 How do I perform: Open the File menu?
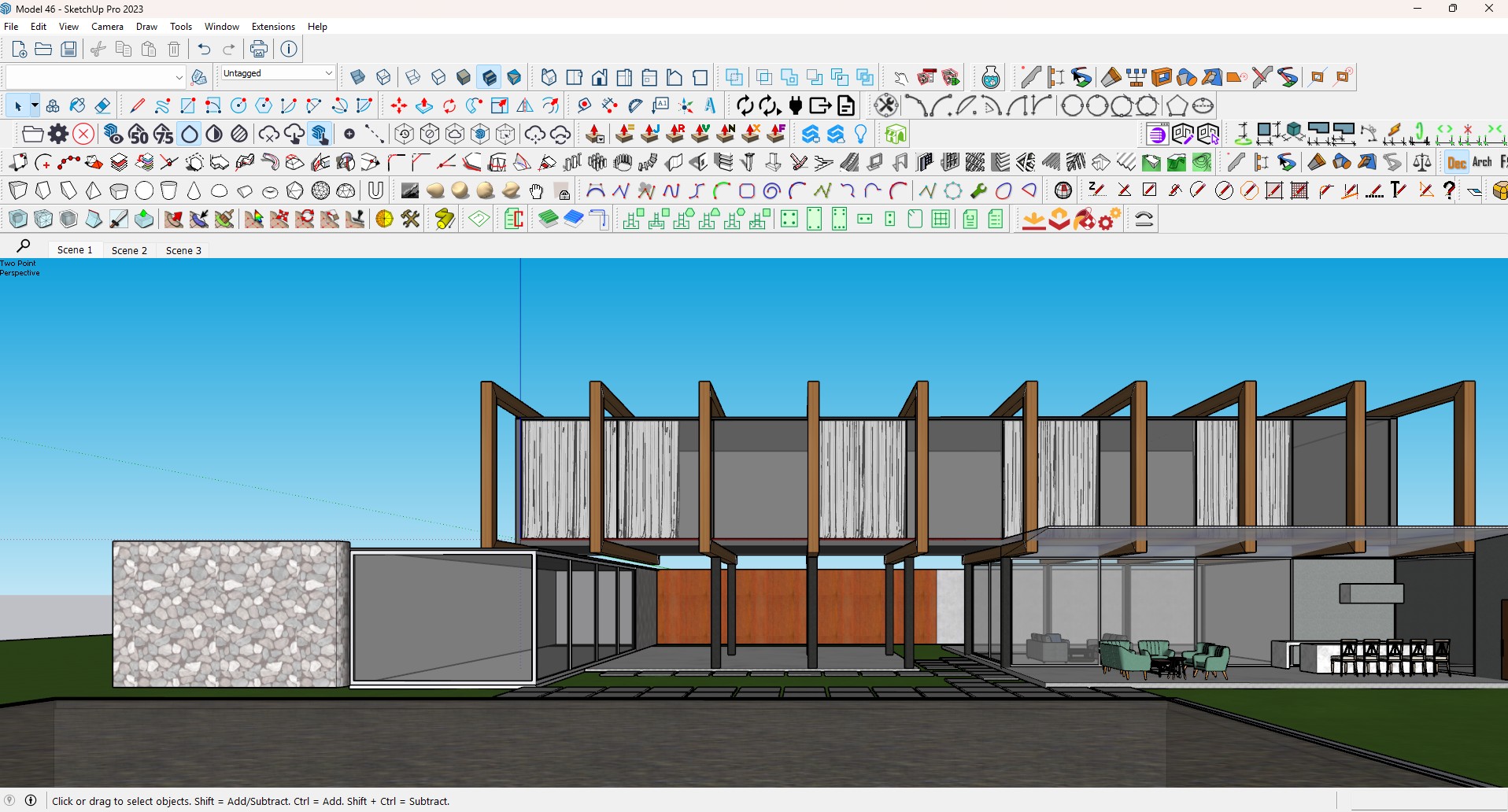pos(11,27)
